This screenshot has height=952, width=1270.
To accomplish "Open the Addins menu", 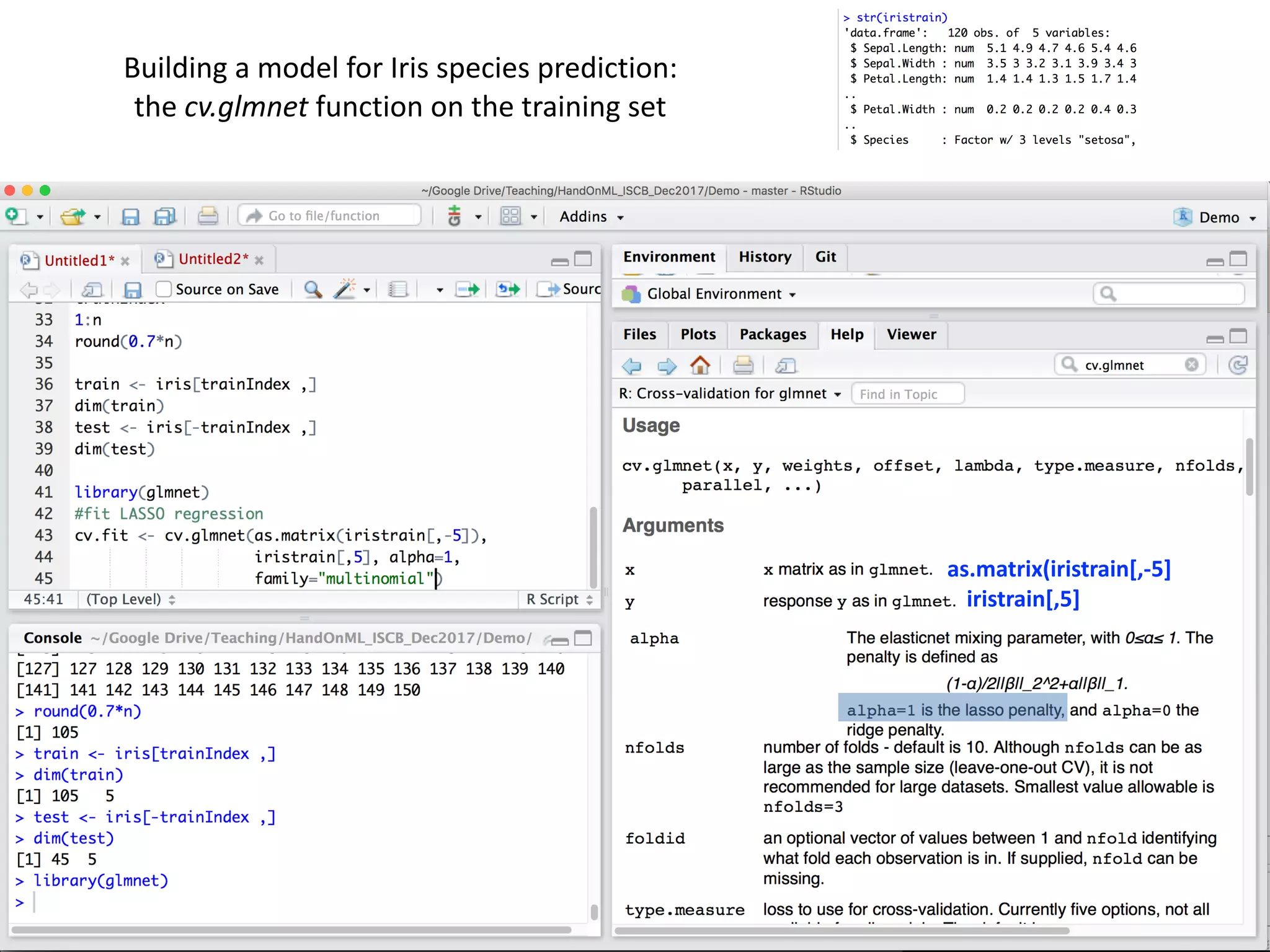I will (x=591, y=216).
